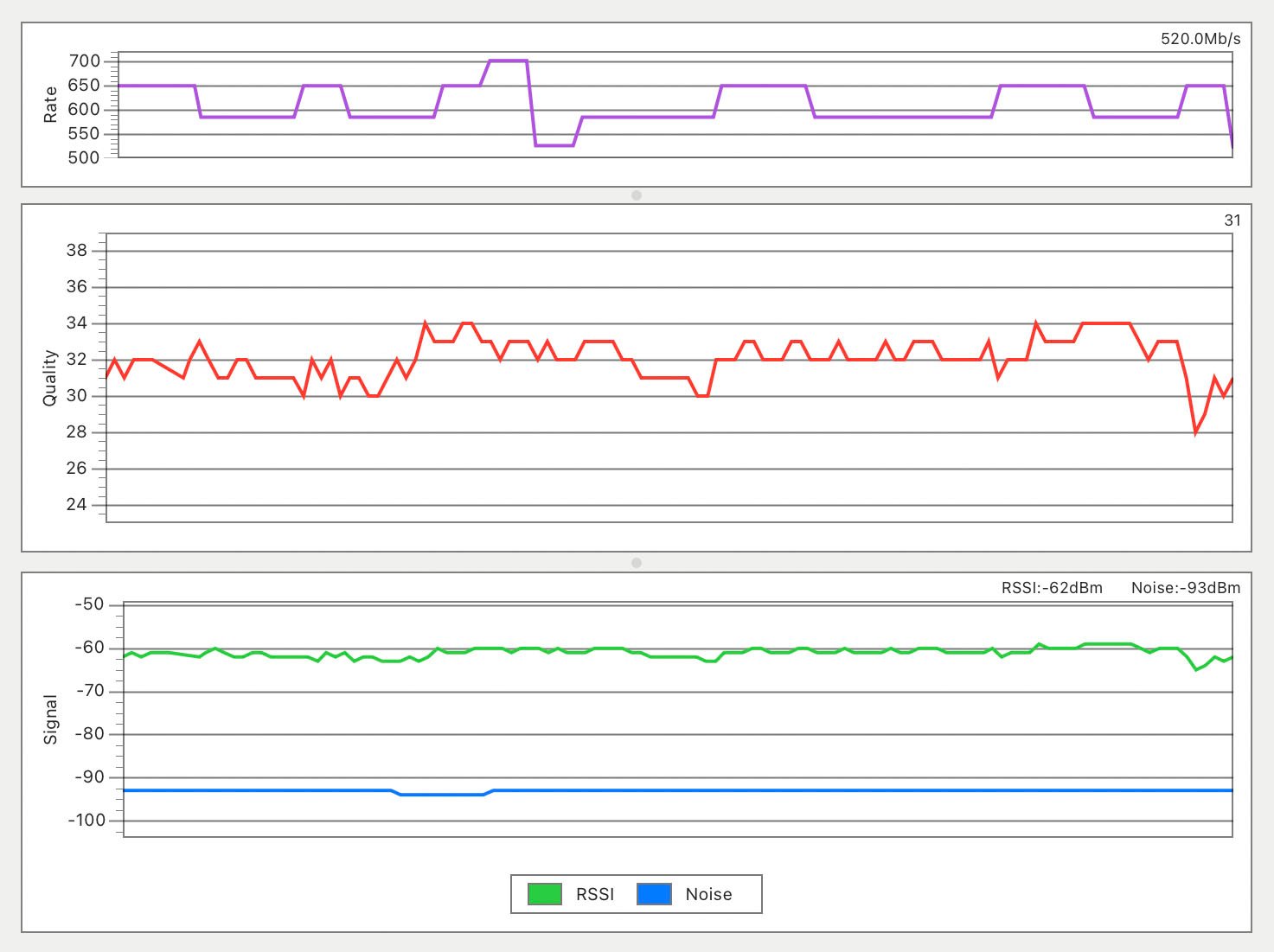This screenshot has height=952, width=1274.
Task: Click the -80 tick label on Signal axis
Action: pyautogui.click(x=89, y=734)
